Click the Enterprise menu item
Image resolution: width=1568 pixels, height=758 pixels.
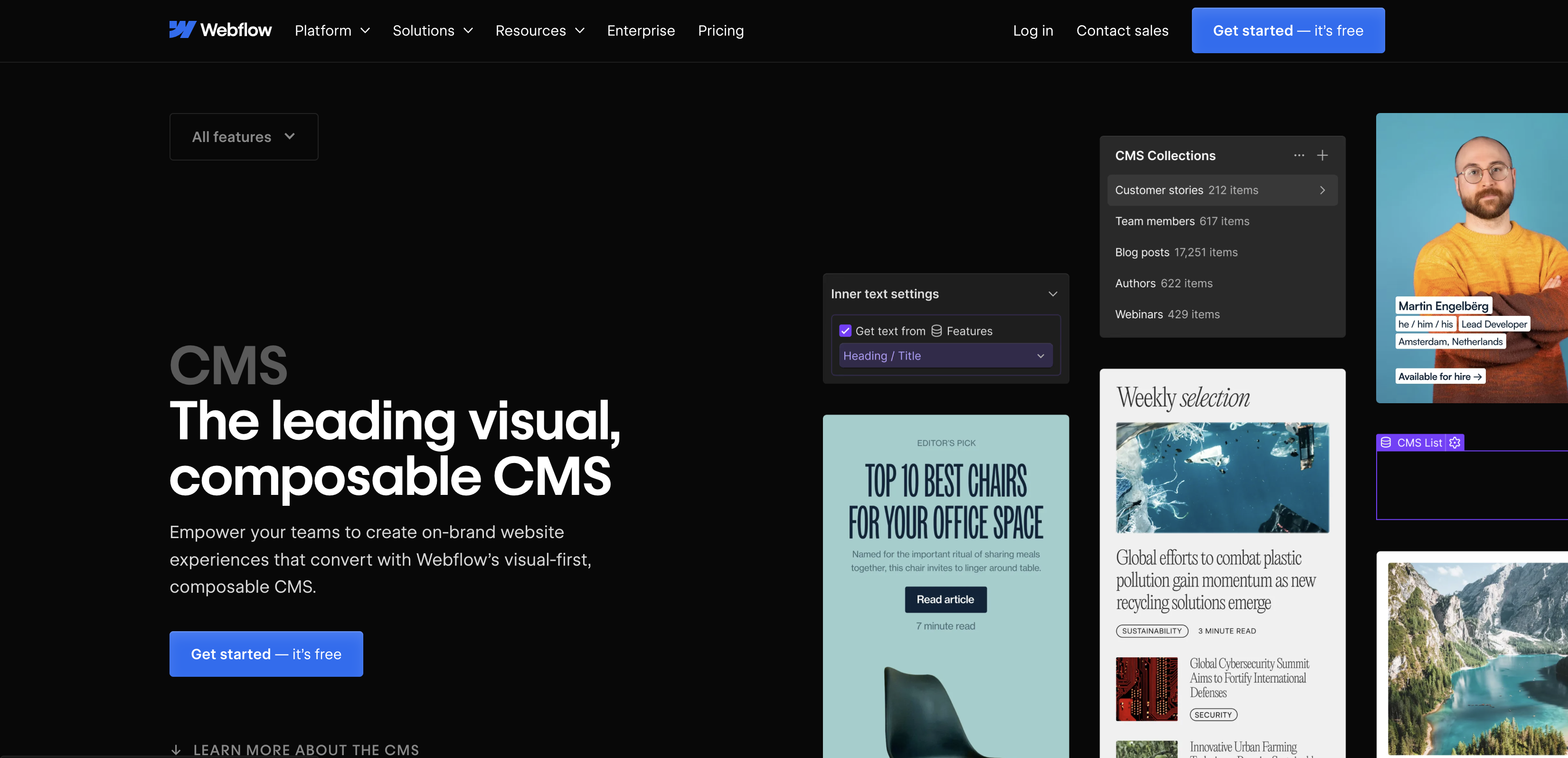pyautogui.click(x=641, y=30)
